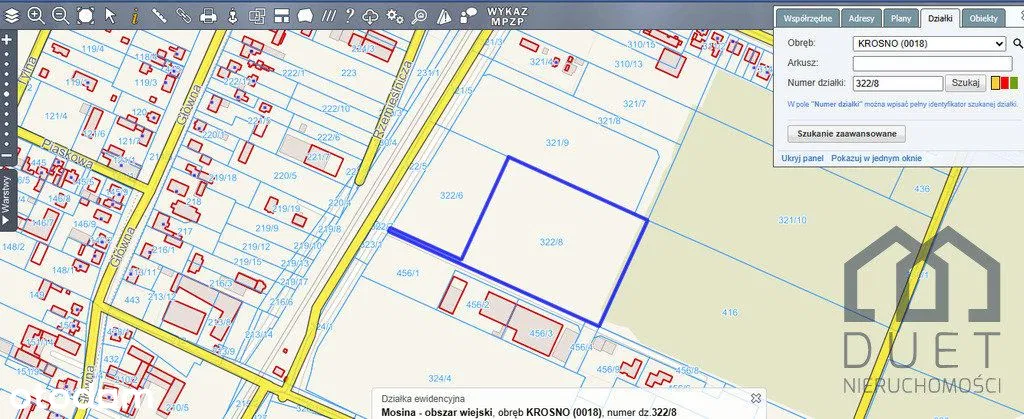Open the help question mark icon
This screenshot has height=419, width=1024.
point(348,15)
